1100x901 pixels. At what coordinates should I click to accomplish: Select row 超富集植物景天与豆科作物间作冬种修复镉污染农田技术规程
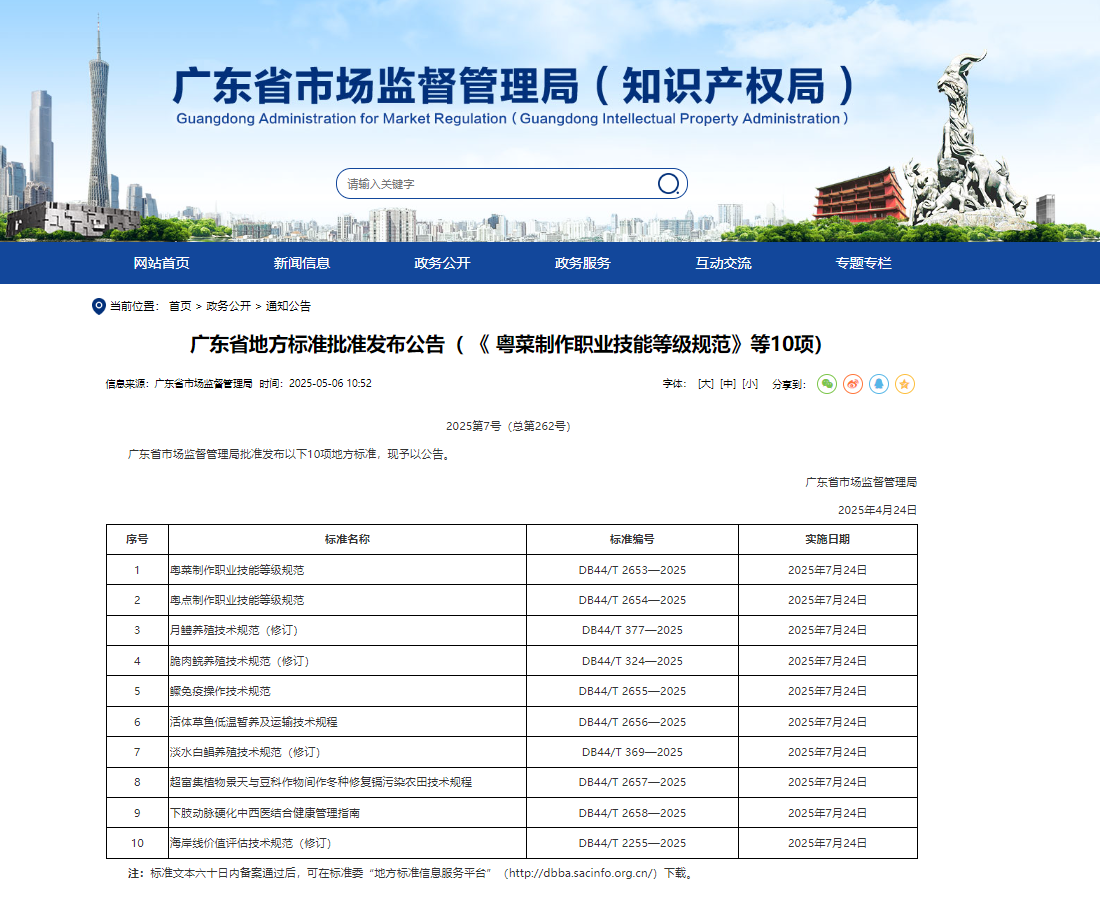511,782
